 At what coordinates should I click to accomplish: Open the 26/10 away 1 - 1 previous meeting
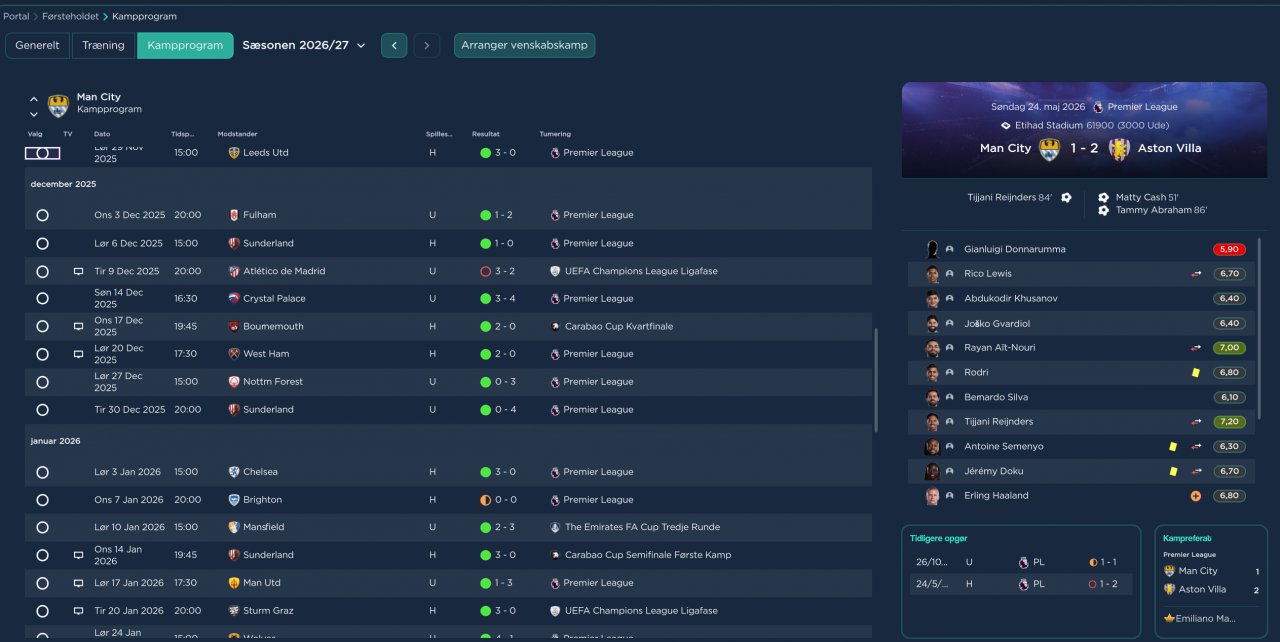coord(1021,562)
